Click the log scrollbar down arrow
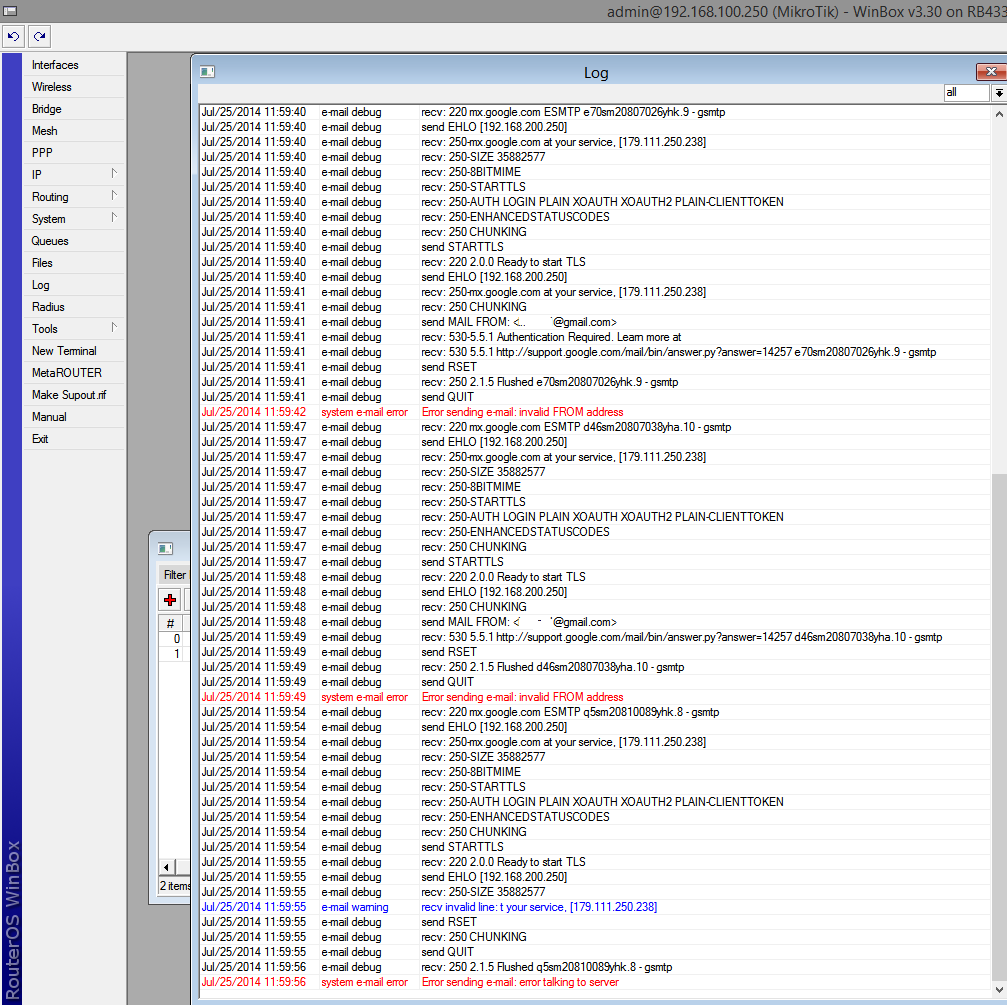Viewport: 1007px width, 1005px height. pos(999,990)
